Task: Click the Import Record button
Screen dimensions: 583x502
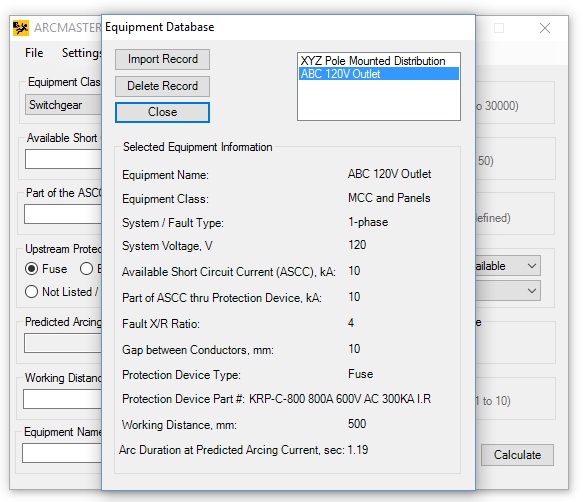Action: point(162,59)
